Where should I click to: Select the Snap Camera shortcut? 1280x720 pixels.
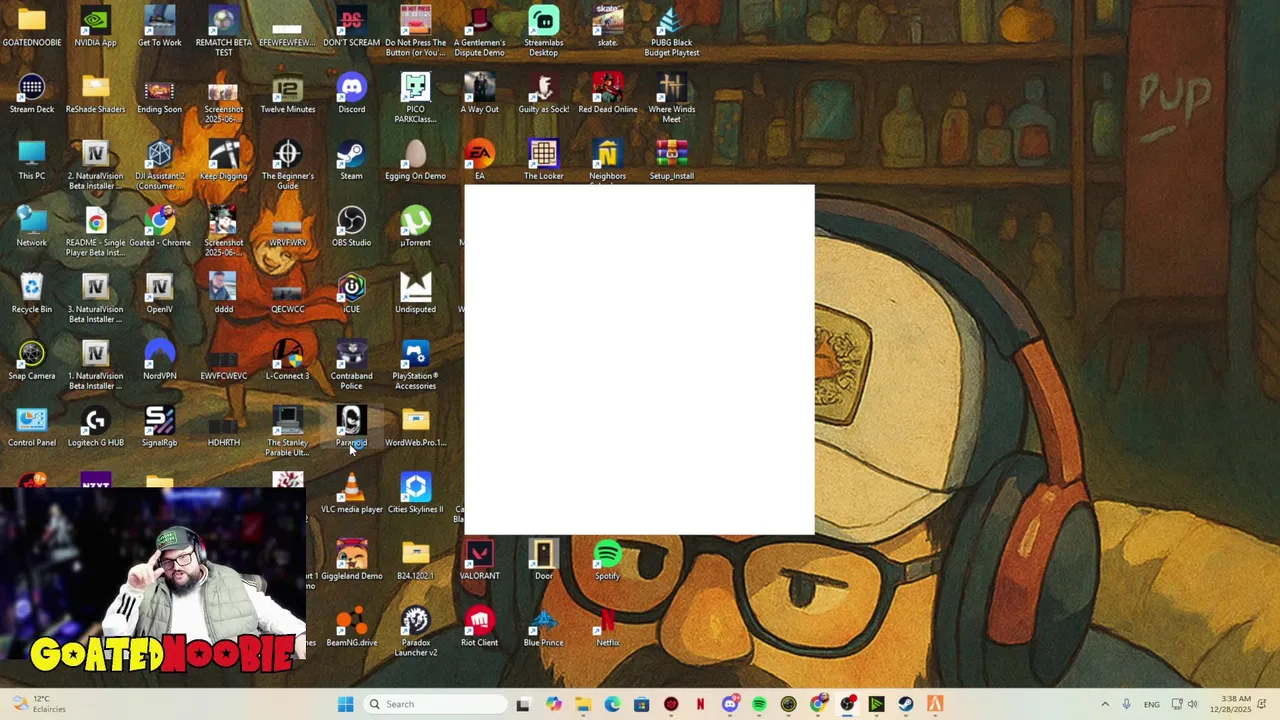(x=32, y=360)
